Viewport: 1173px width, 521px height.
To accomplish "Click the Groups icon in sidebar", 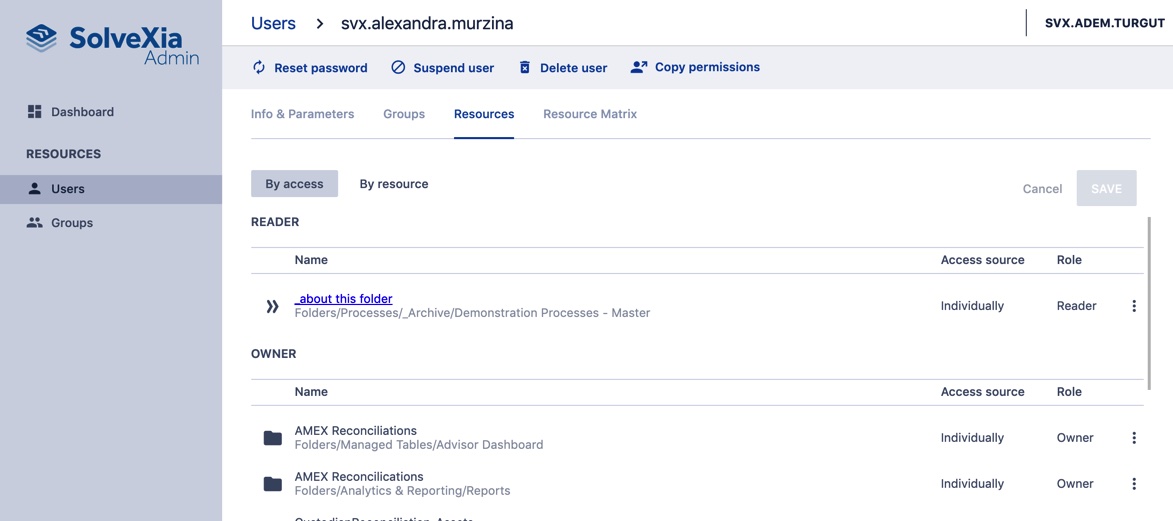I will (35, 223).
